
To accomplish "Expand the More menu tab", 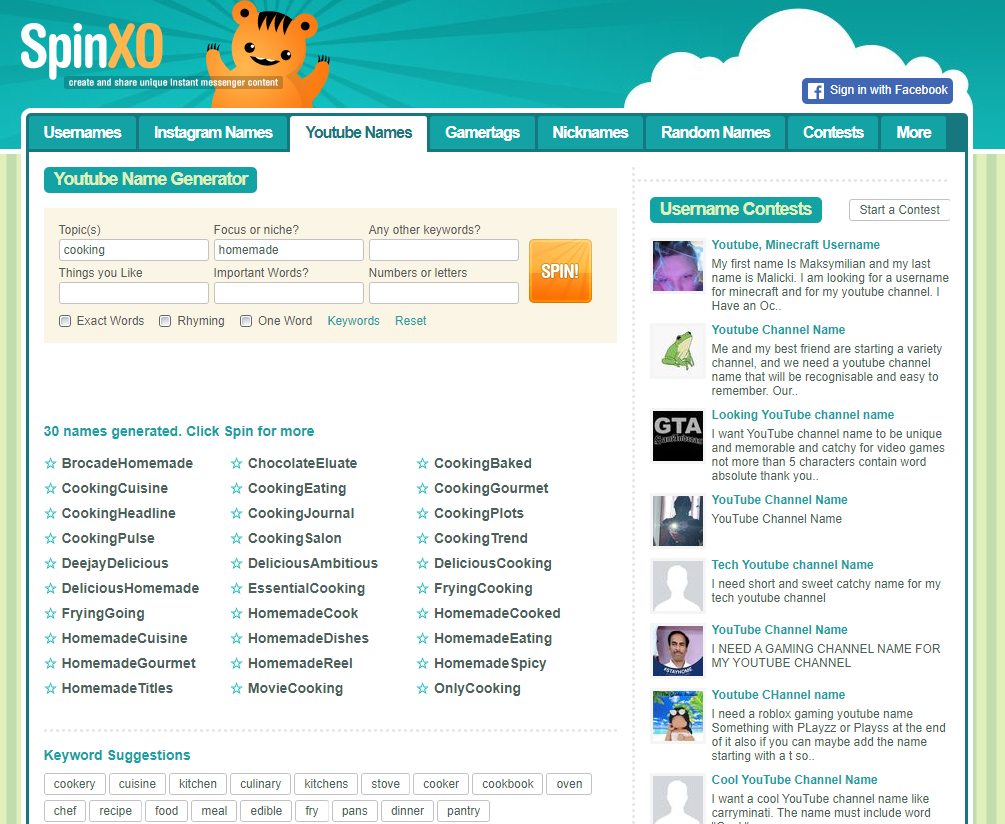I will coord(913,133).
